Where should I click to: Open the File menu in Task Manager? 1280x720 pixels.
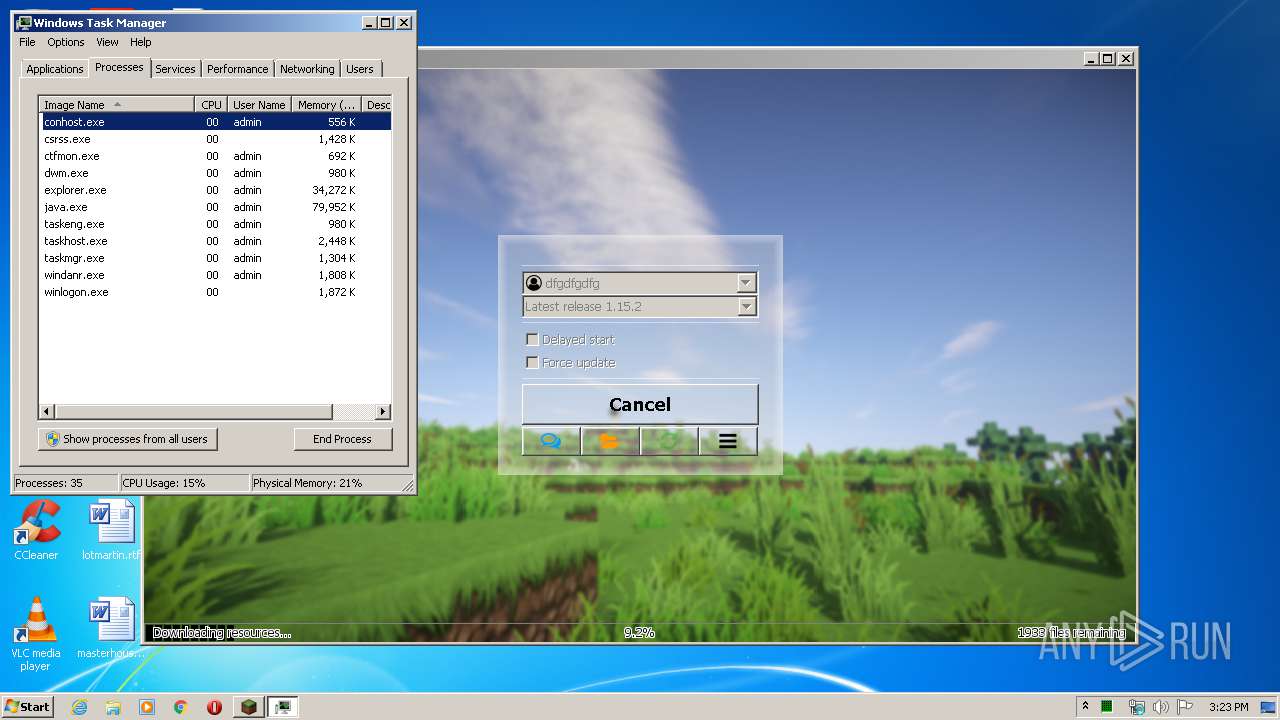coord(27,42)
